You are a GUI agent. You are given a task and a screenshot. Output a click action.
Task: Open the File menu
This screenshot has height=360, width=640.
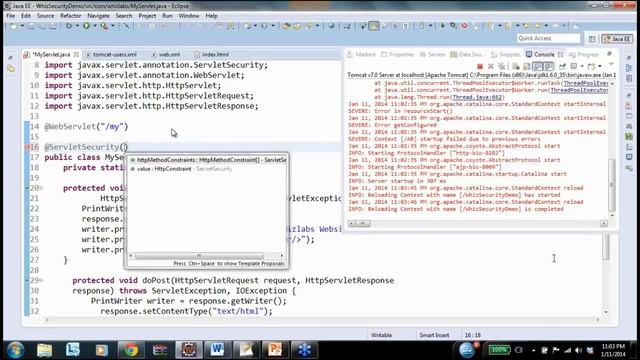coord(11,16)
